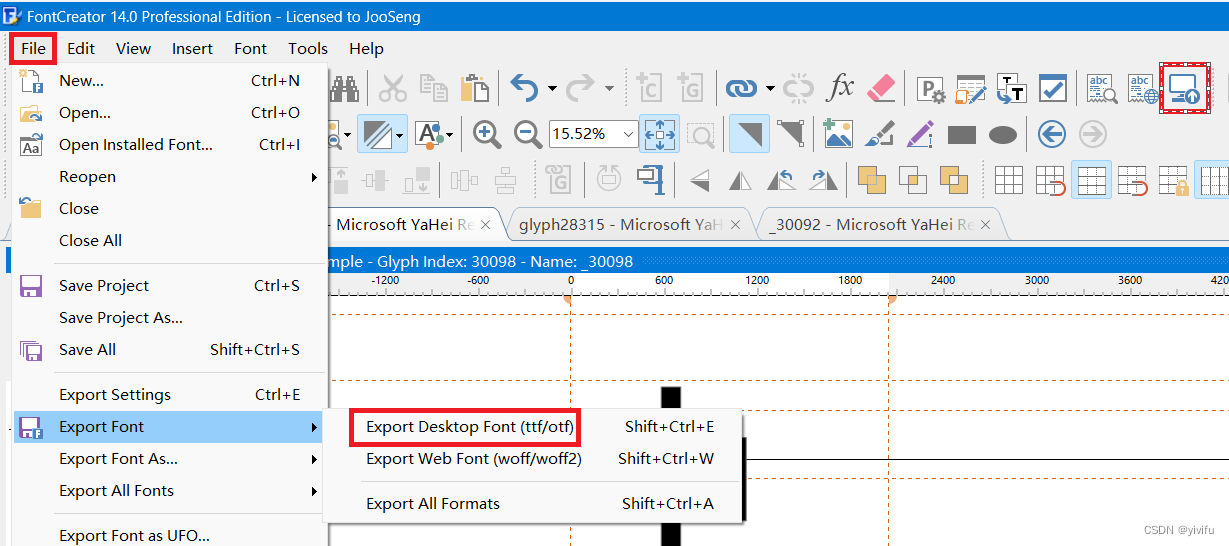Select Open Installed Font menu entry
Viewport: 1229px width, 546px height.
[x=170, y=145]
